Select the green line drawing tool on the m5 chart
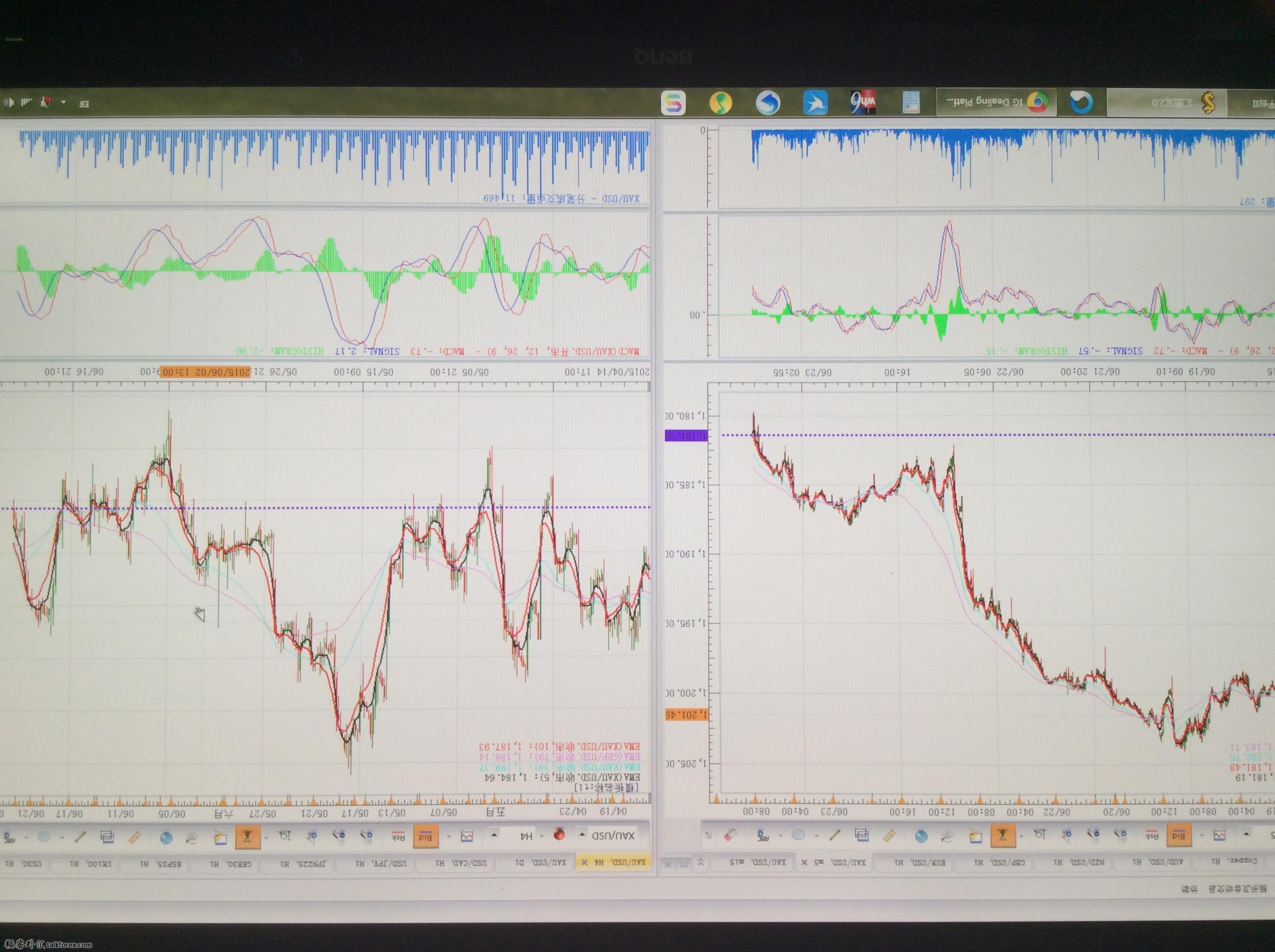The width and height of the screenshot is (1275, 952). point(835,835)
